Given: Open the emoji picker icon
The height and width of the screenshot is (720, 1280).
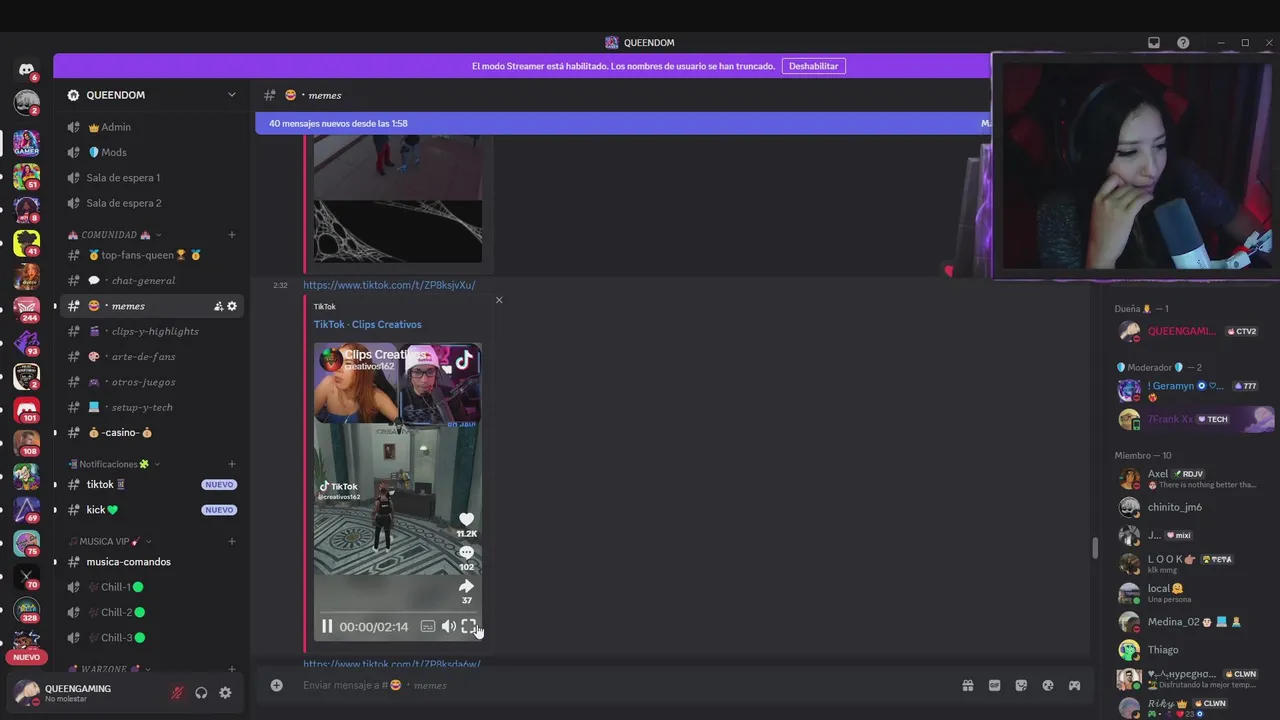Looking at the screenshot, I should pos(1048,685).
